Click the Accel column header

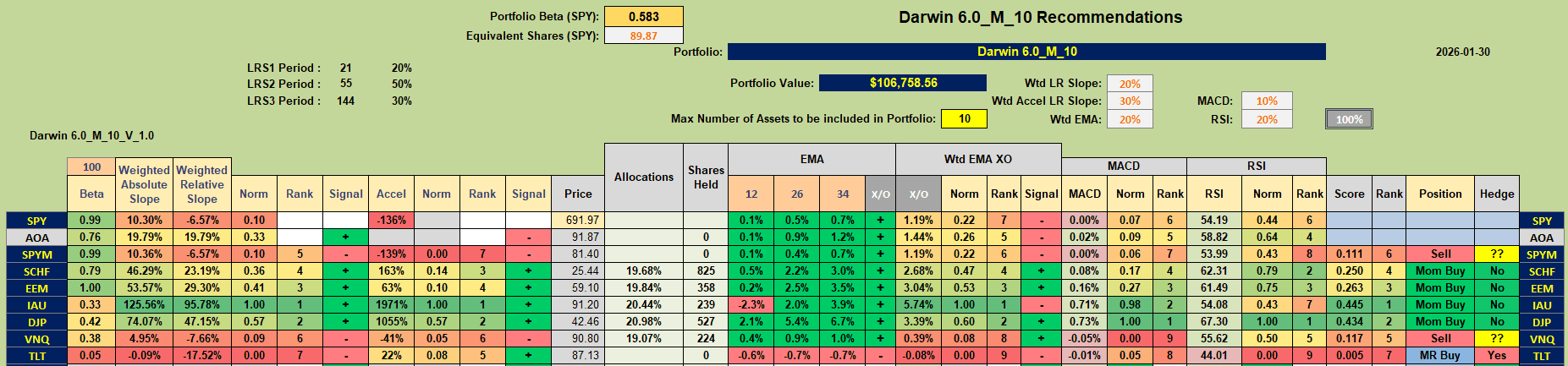[391, 194]
